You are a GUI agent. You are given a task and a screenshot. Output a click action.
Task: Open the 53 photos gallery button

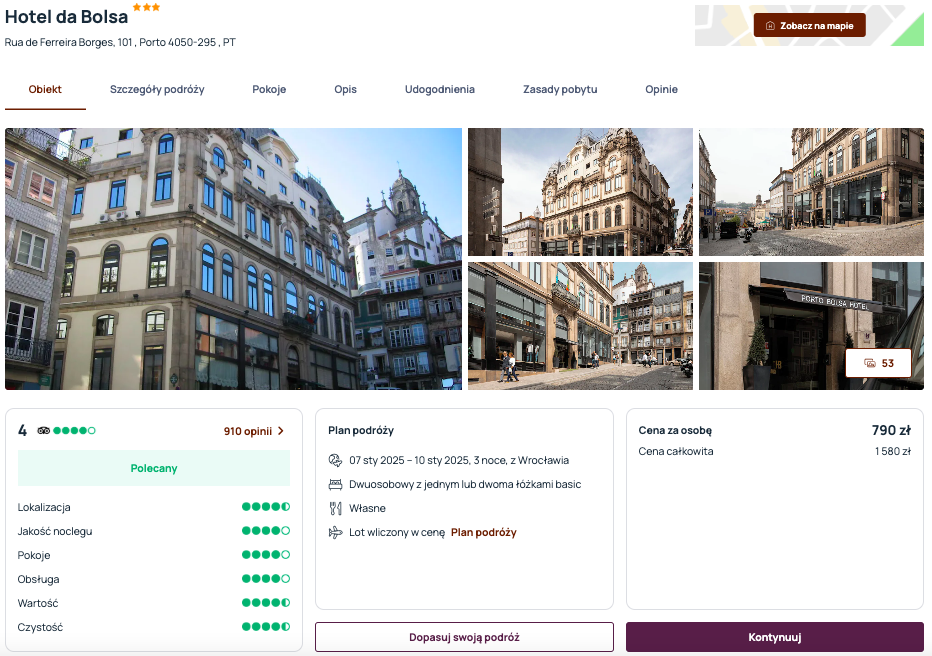point(879,363)
